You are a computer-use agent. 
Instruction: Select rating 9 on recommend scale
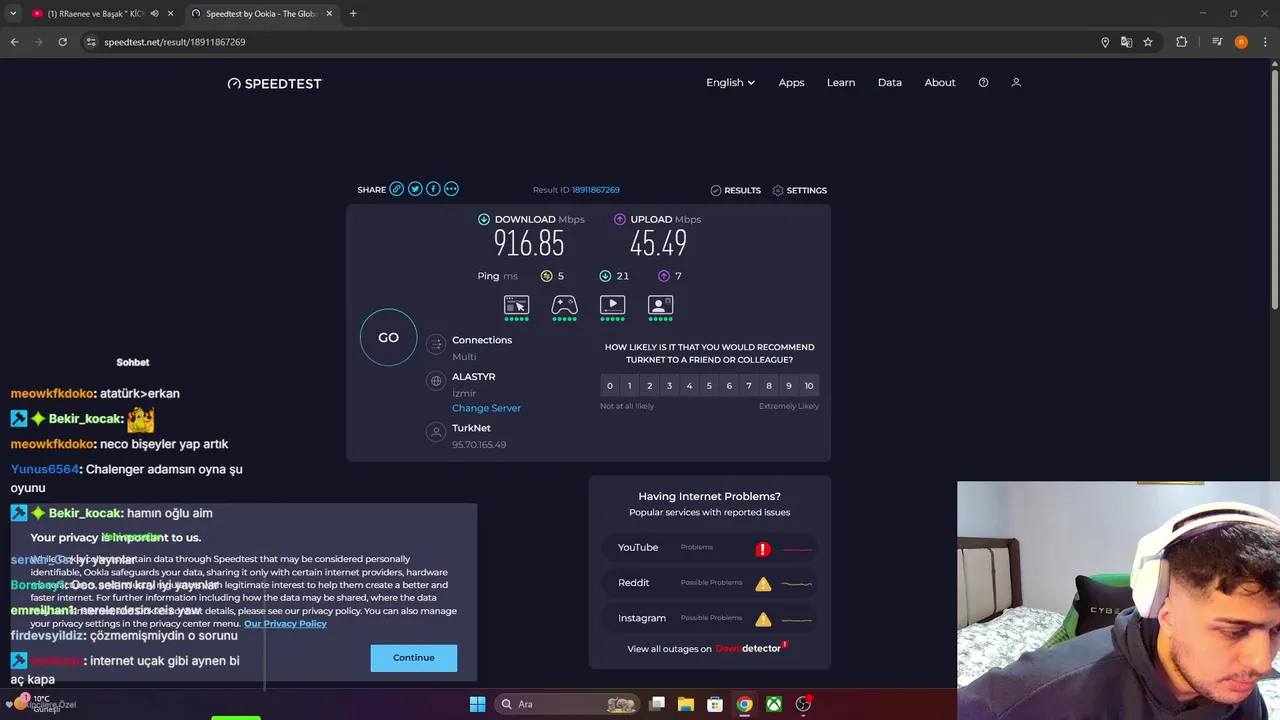point(789,386)
